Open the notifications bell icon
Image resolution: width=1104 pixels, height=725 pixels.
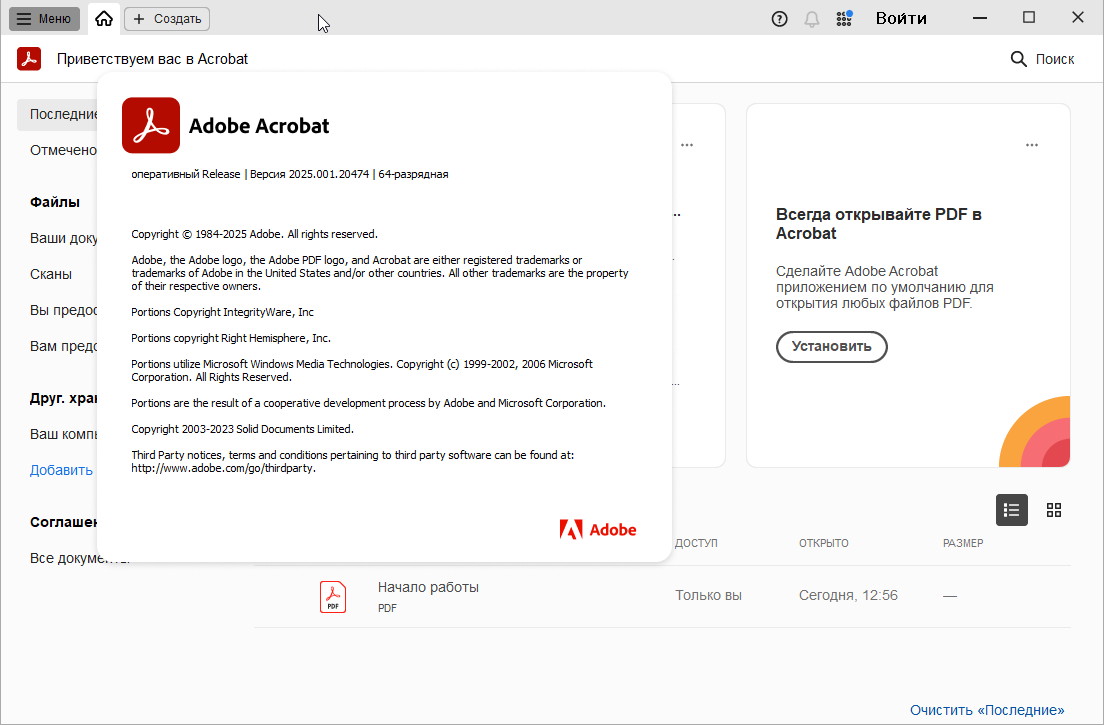coord(812,19)
